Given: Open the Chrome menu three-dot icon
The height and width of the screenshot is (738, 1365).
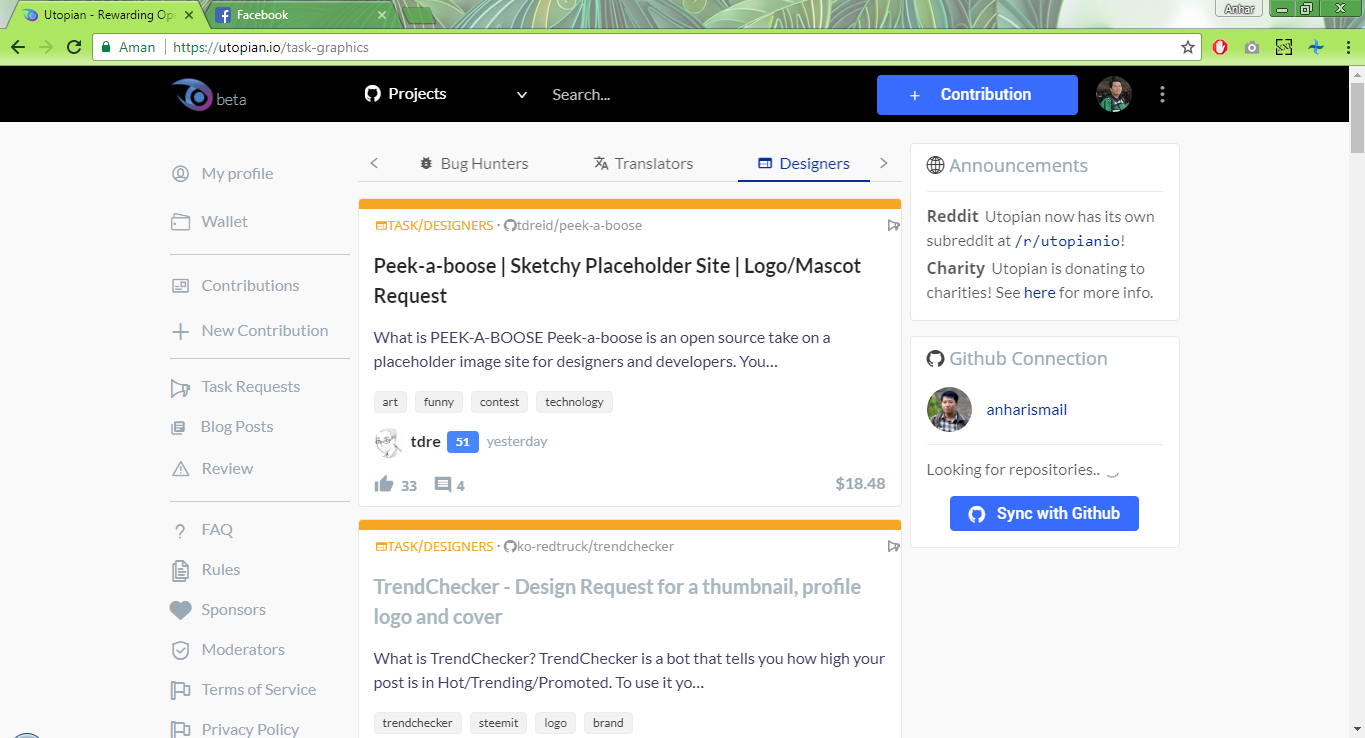Looking at the screenshot, I should (1347, 47).
